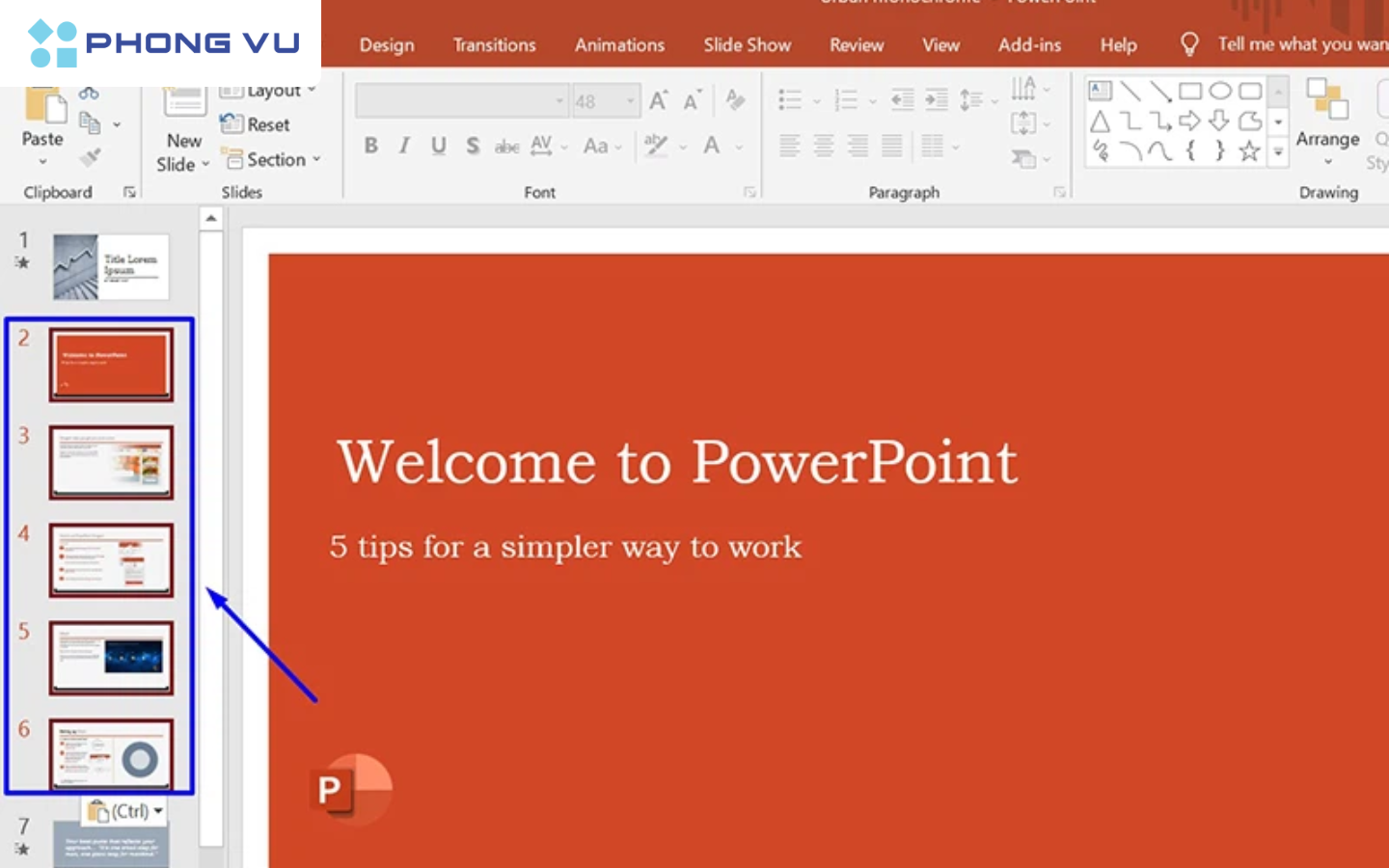Click the slide panel scroll up arrow
The height and width of the screenshot is (868, 1389).
point(211,219)
